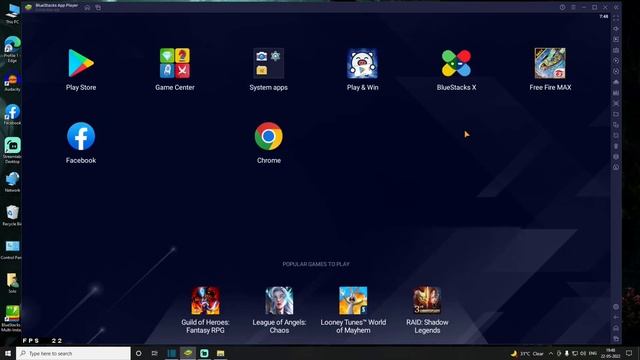Open This PC desktop icon
640x360 pixels.
point(12,13)
